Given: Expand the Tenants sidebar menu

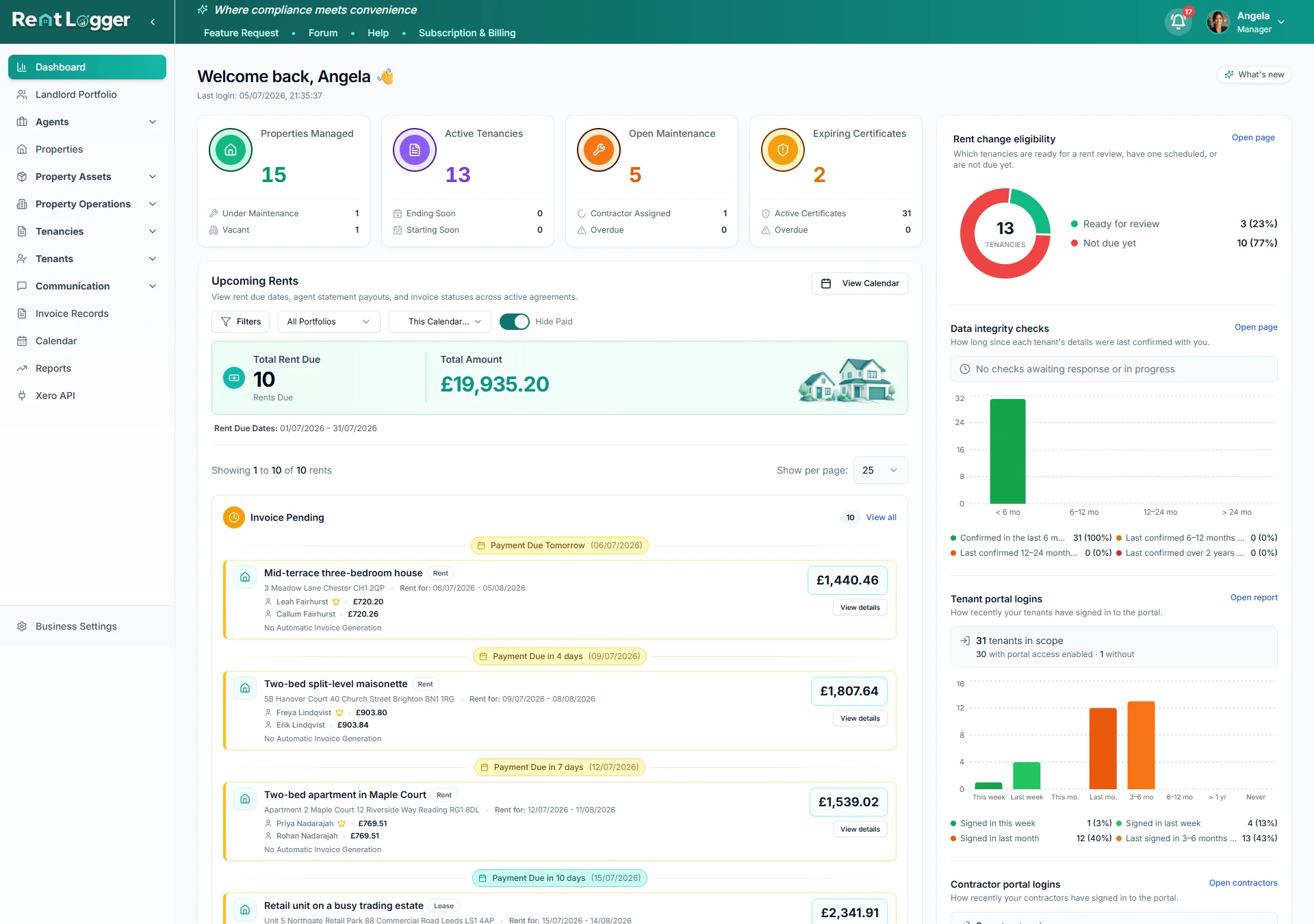Looking at the screenshot, I should (x=87, y=259).
